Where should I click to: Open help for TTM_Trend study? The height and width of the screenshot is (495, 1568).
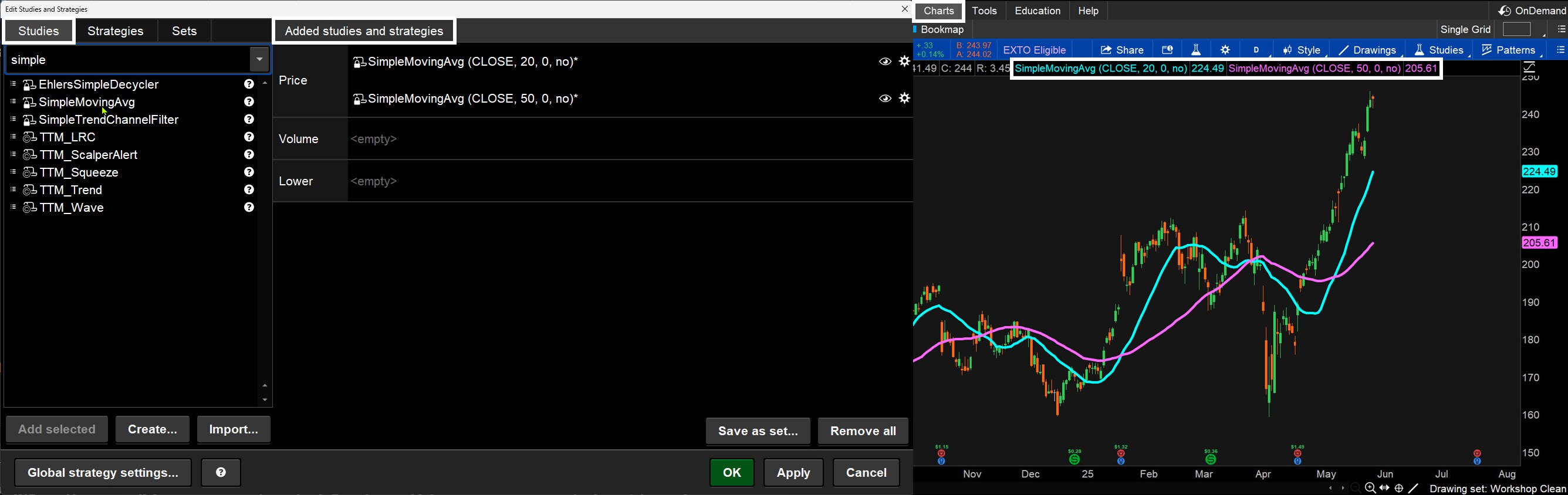pyautogui.click(x=249, y=191)
